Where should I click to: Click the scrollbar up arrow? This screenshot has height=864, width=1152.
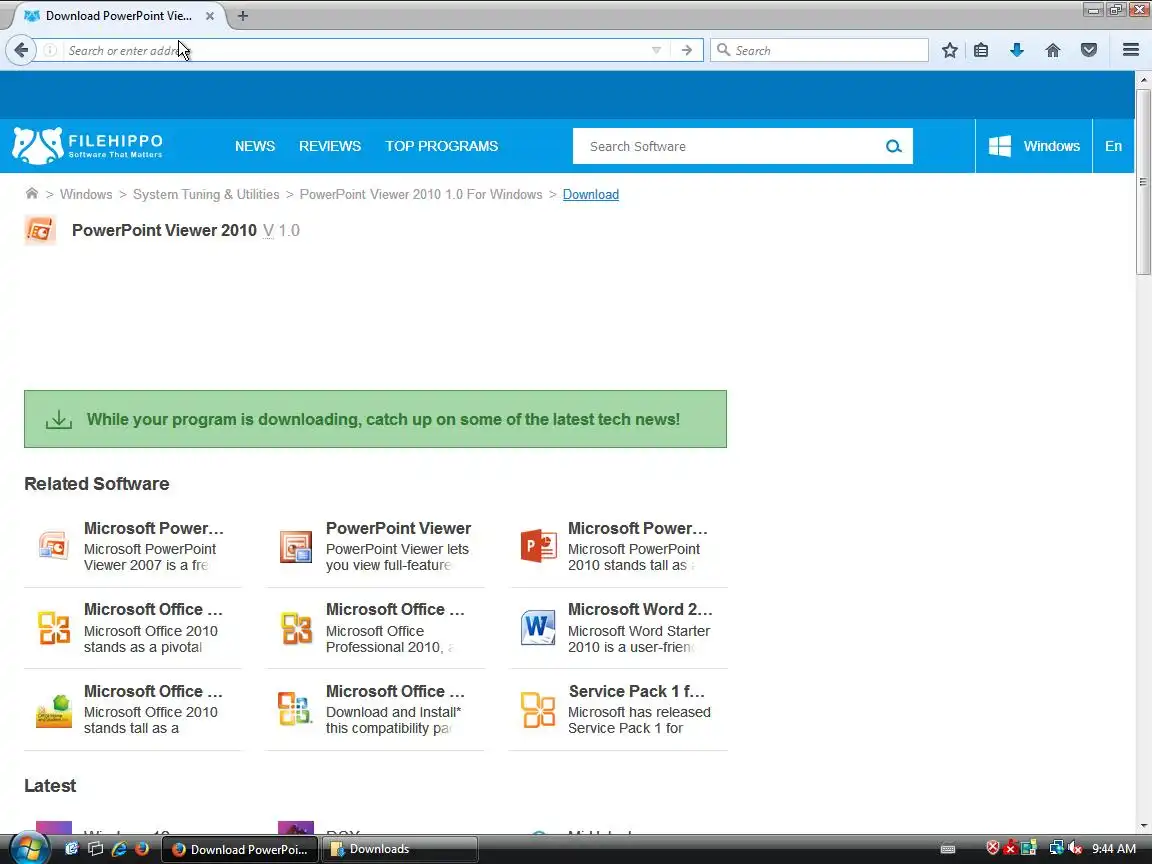(x=1143, y=79)
